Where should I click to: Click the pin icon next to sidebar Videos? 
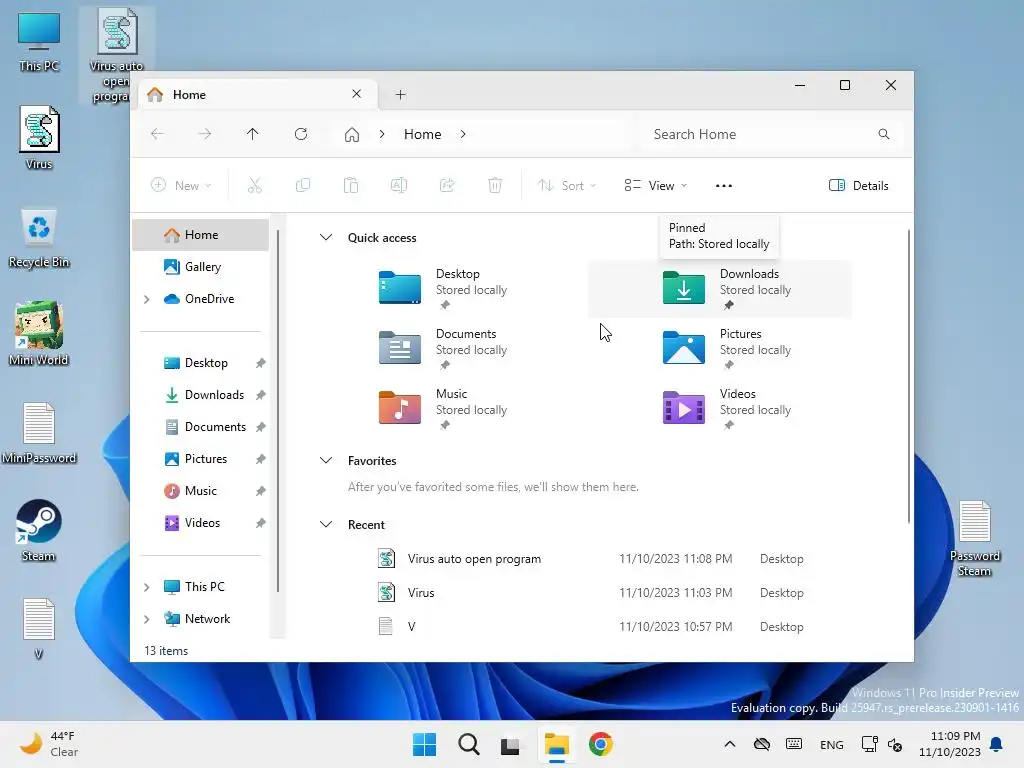[x=261, y=523]
